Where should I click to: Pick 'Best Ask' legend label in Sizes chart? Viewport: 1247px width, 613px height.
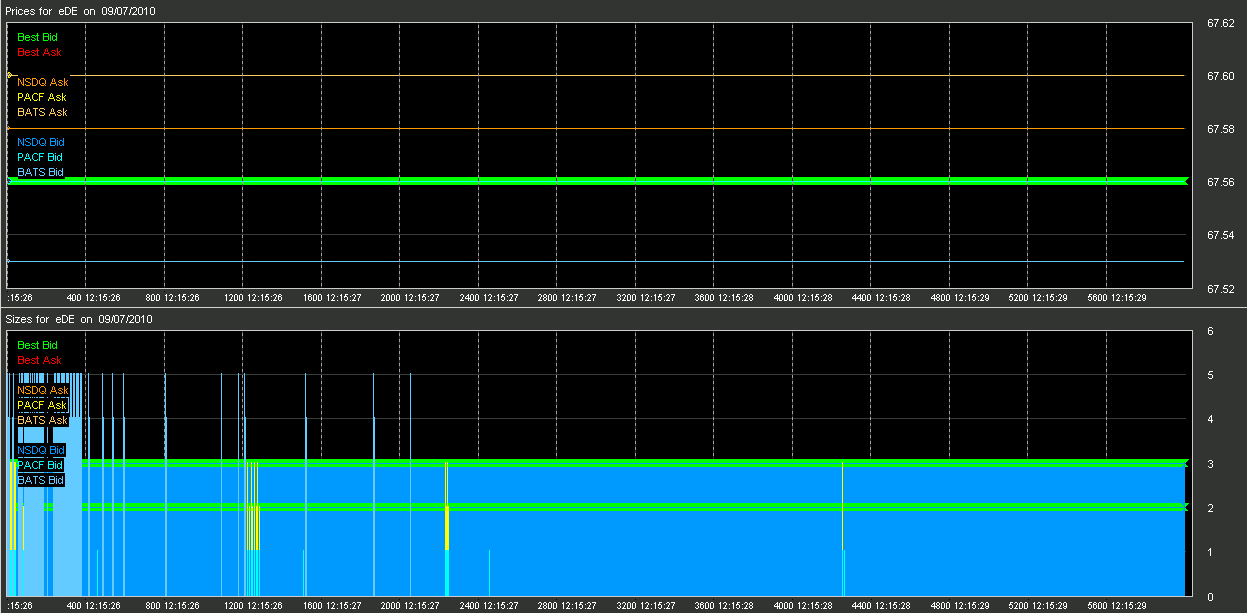tap(39, 360)
